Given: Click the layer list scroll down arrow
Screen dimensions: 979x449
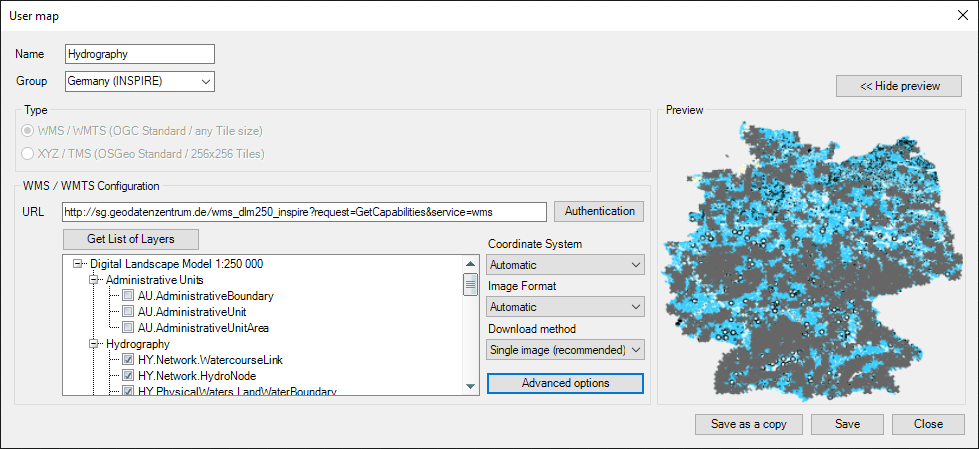Looking at the screenshot, I should click(470, 387).
